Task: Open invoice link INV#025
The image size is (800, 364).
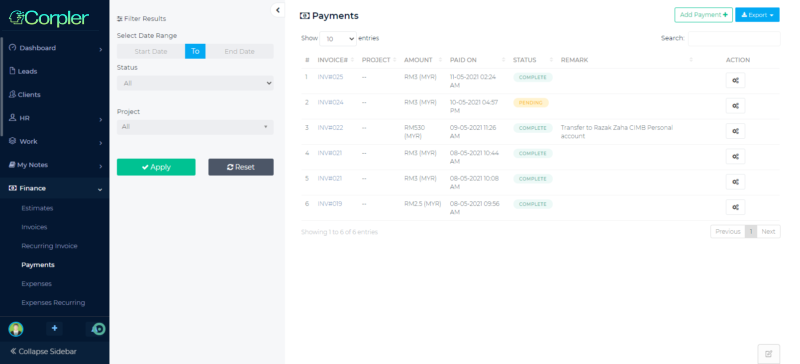Action: point(330,77)
